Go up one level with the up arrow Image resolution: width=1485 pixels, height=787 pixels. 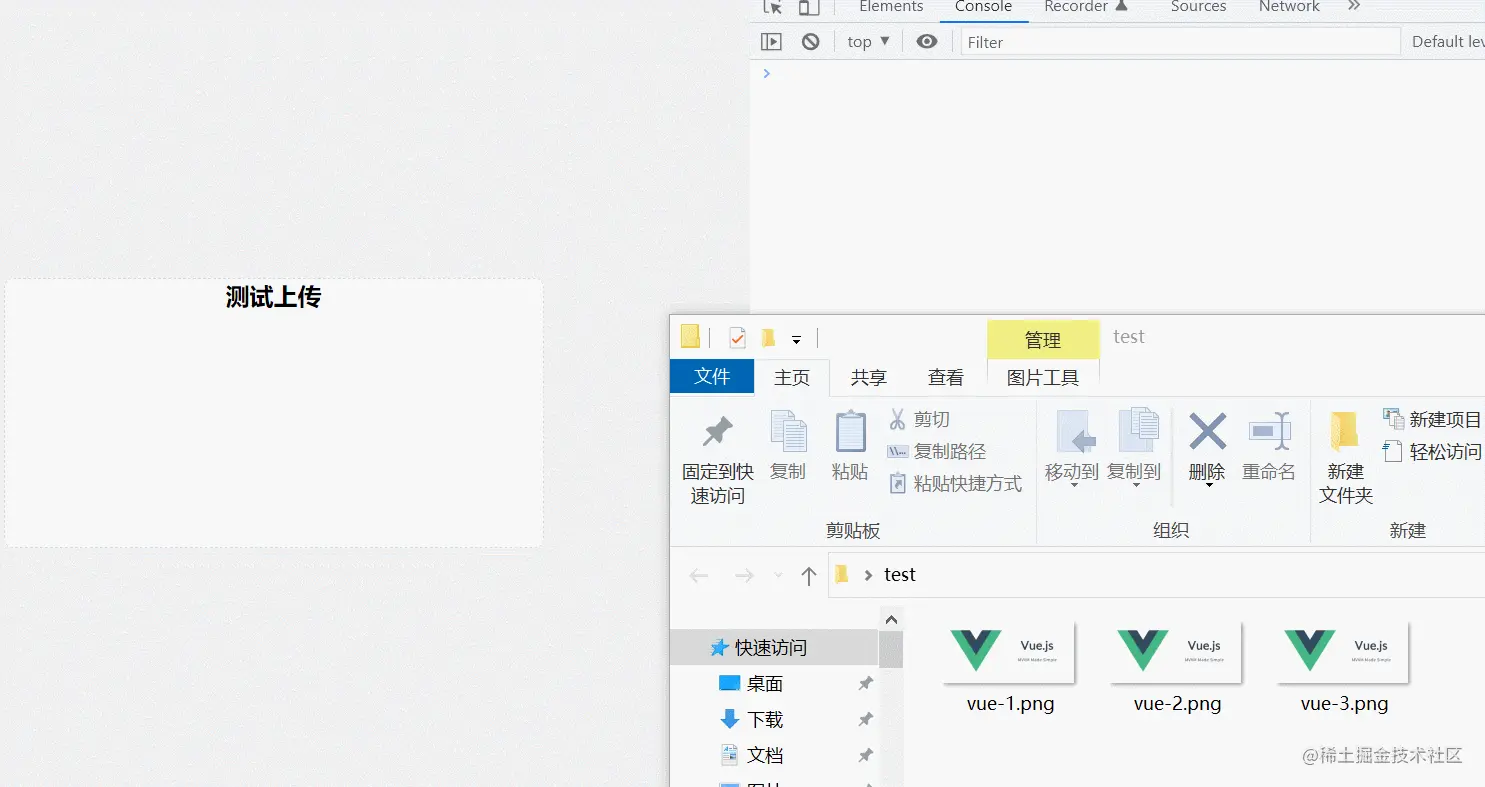809,576
